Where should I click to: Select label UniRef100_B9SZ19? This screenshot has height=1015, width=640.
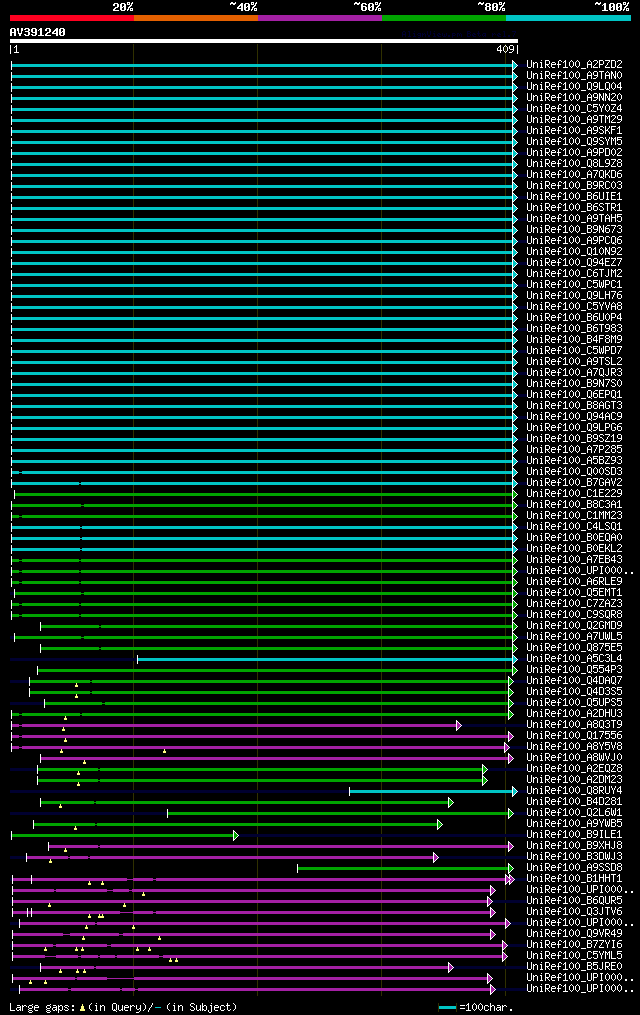[x=574, y=439]
